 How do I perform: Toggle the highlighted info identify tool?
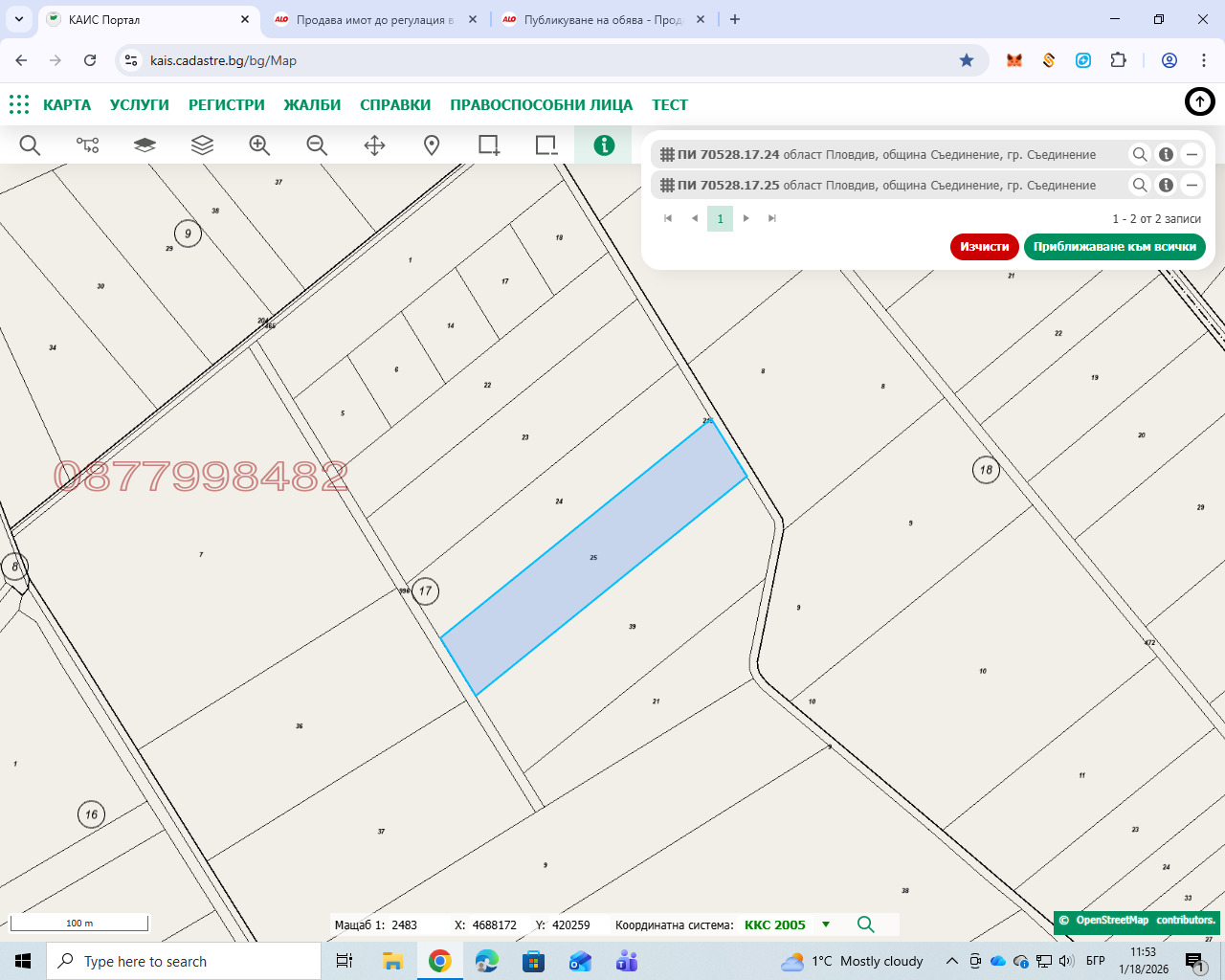coord(602,145)
